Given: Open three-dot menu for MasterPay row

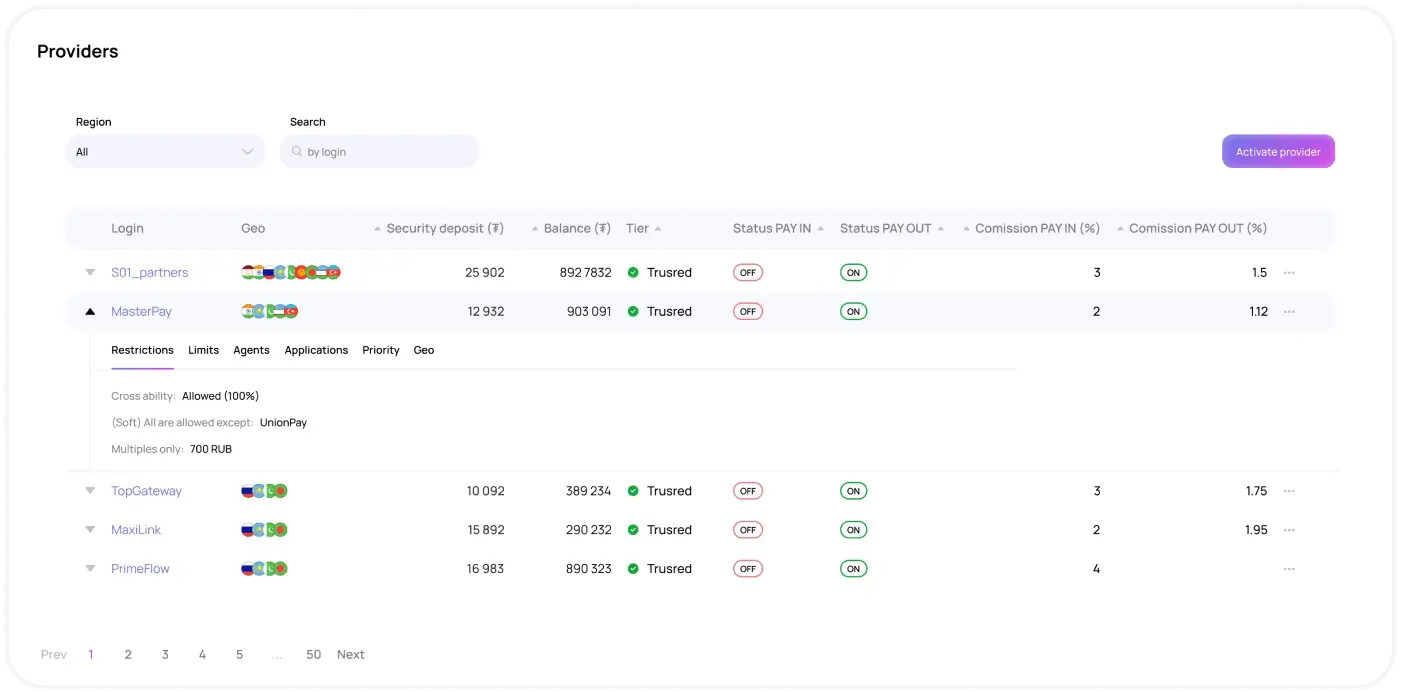Looking at the screenshot, I should click(x=1289, y=311).
